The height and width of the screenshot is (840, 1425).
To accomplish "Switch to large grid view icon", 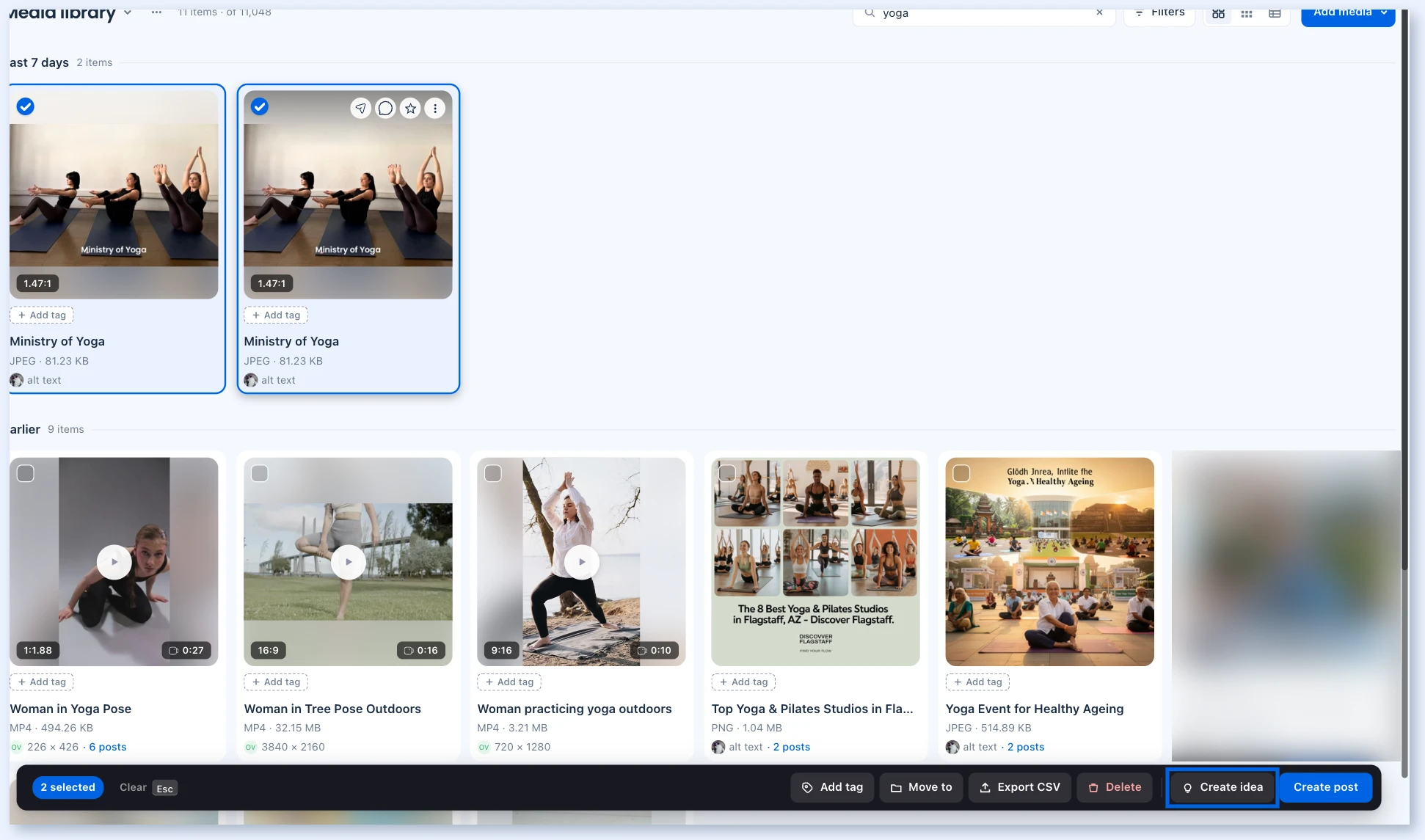I will [x=1218, y=13].
